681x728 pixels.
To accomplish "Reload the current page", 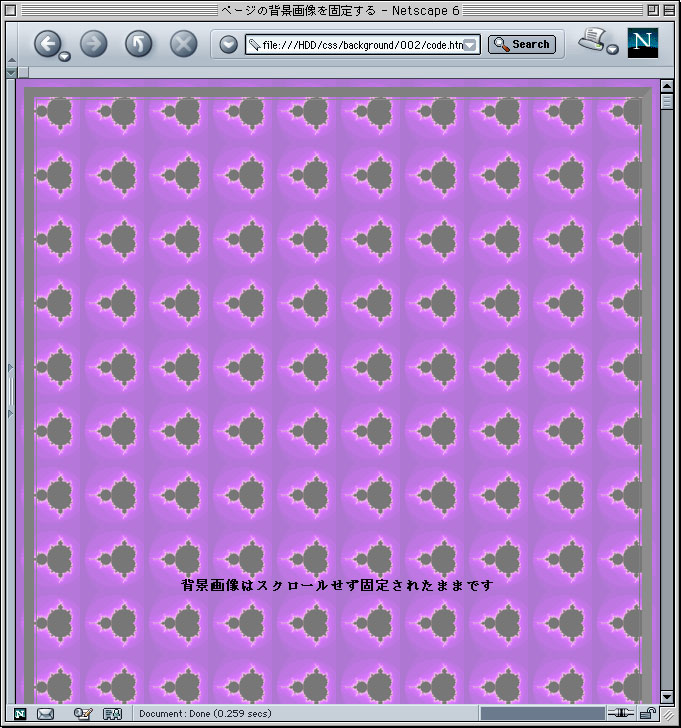I will 138,43.
